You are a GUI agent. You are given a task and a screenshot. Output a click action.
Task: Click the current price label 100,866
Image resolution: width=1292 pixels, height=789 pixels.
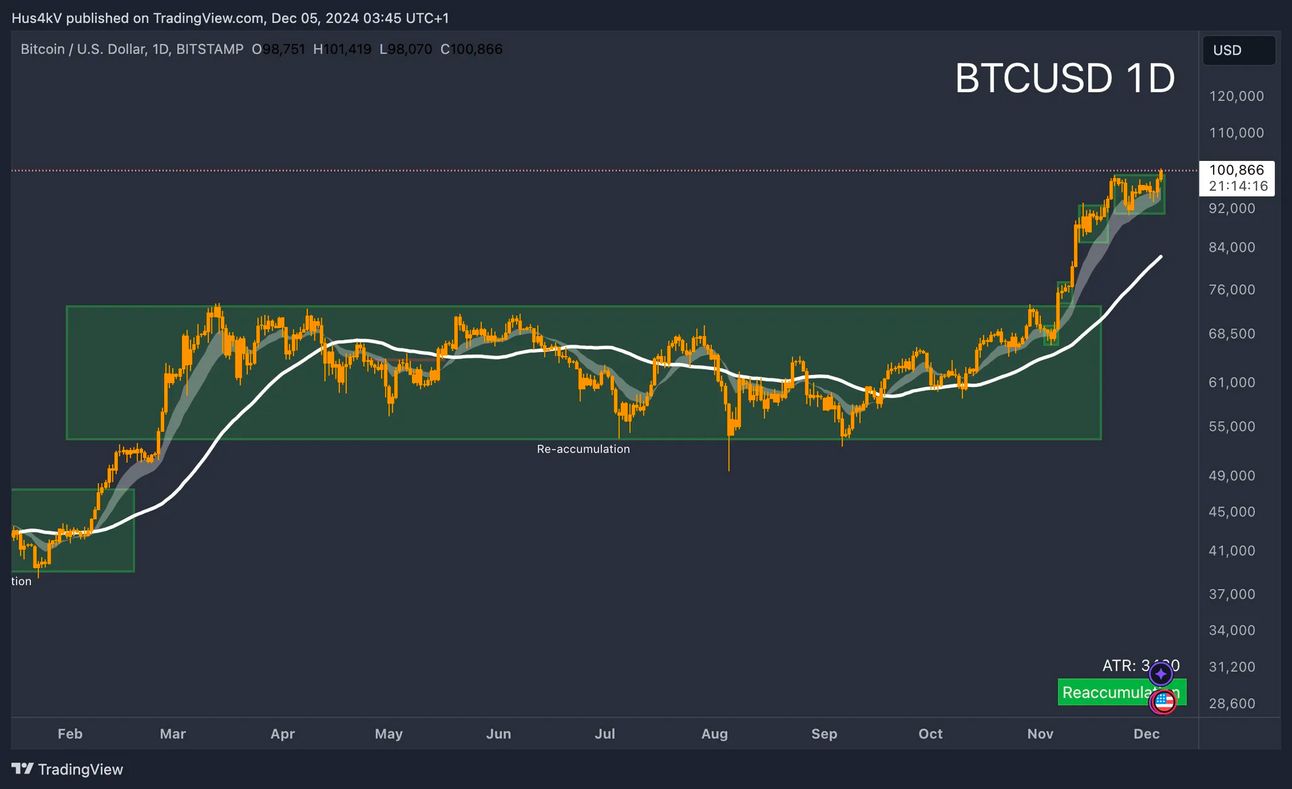coord(1236,170)
